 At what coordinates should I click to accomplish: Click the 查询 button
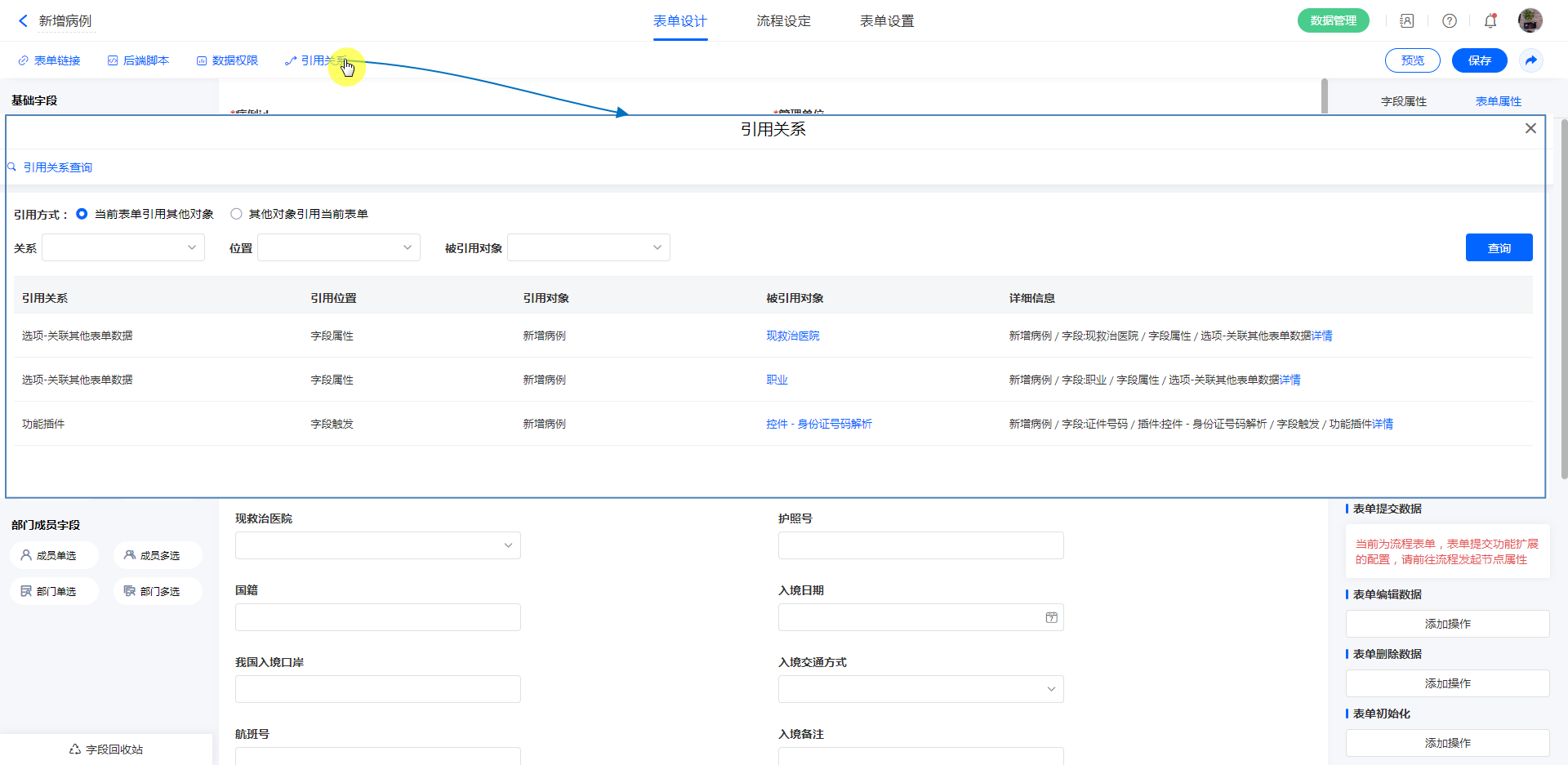click(x=1499, y=247)
